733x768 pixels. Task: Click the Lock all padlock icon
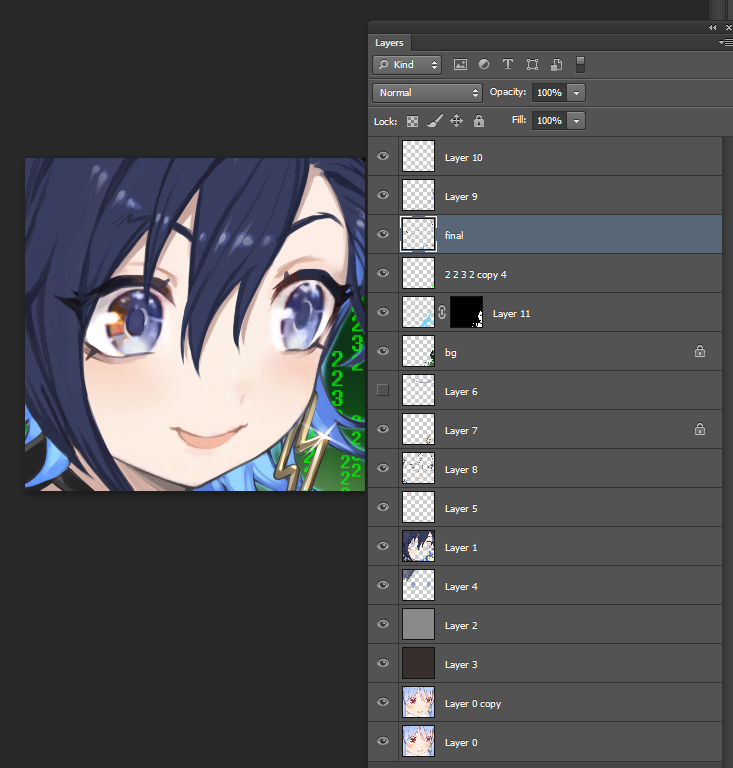click(x=479, y=121)
